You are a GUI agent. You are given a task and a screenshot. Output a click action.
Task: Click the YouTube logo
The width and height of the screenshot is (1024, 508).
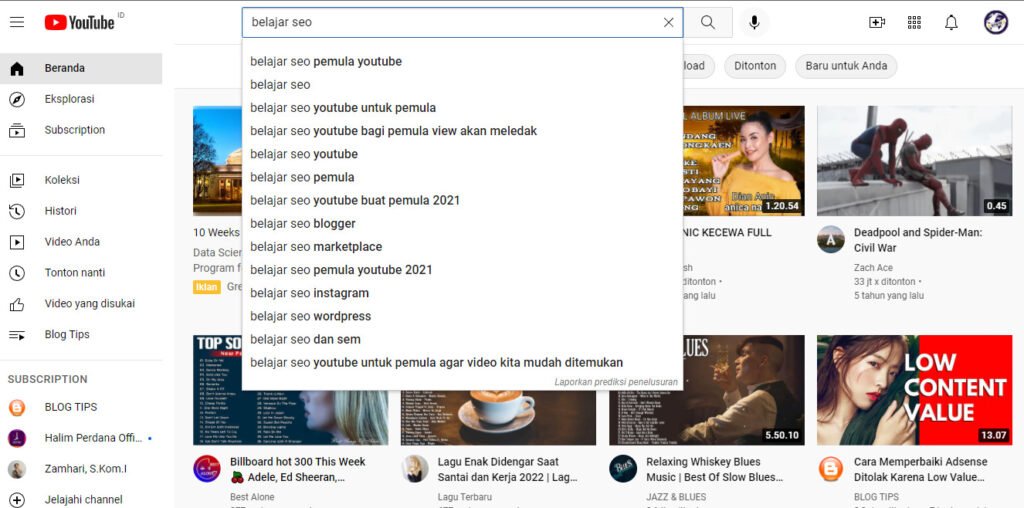tap(80, 22)
